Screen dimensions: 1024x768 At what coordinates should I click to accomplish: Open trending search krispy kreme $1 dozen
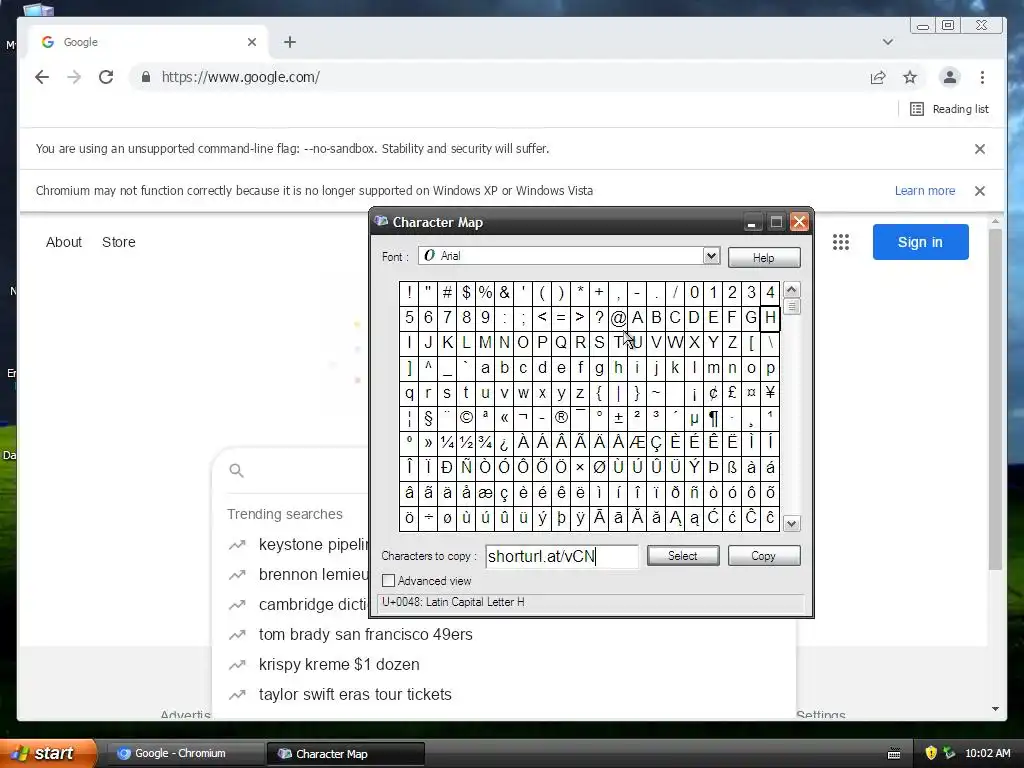339,665
